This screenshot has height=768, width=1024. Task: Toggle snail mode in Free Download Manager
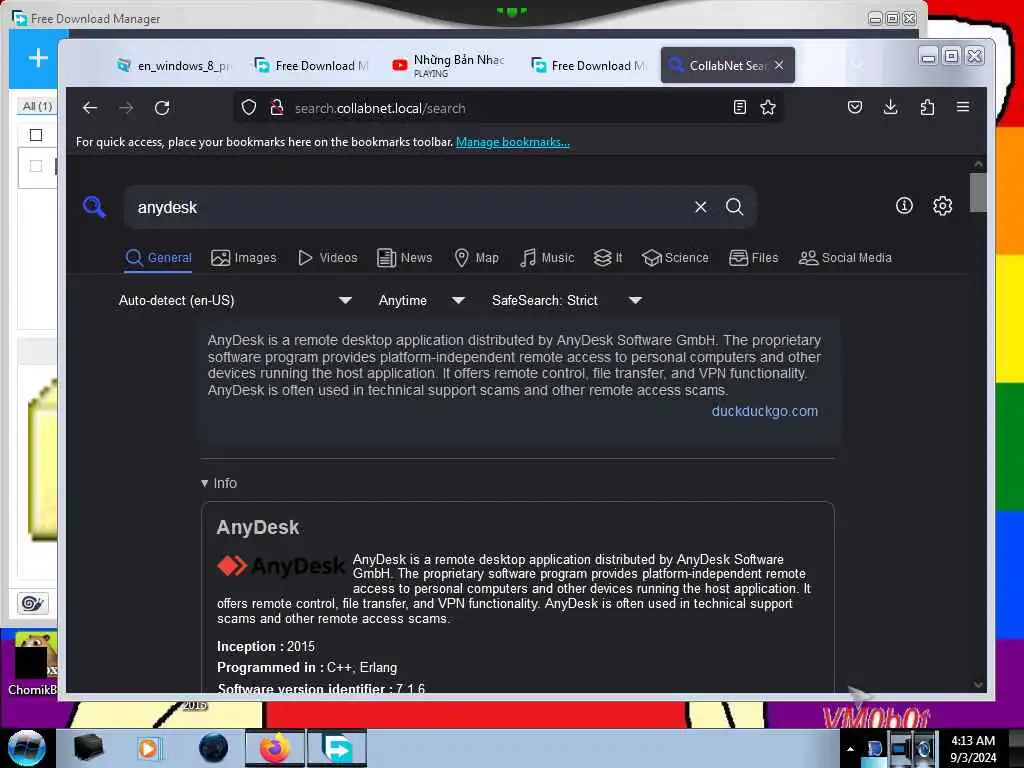pos(33,603)
